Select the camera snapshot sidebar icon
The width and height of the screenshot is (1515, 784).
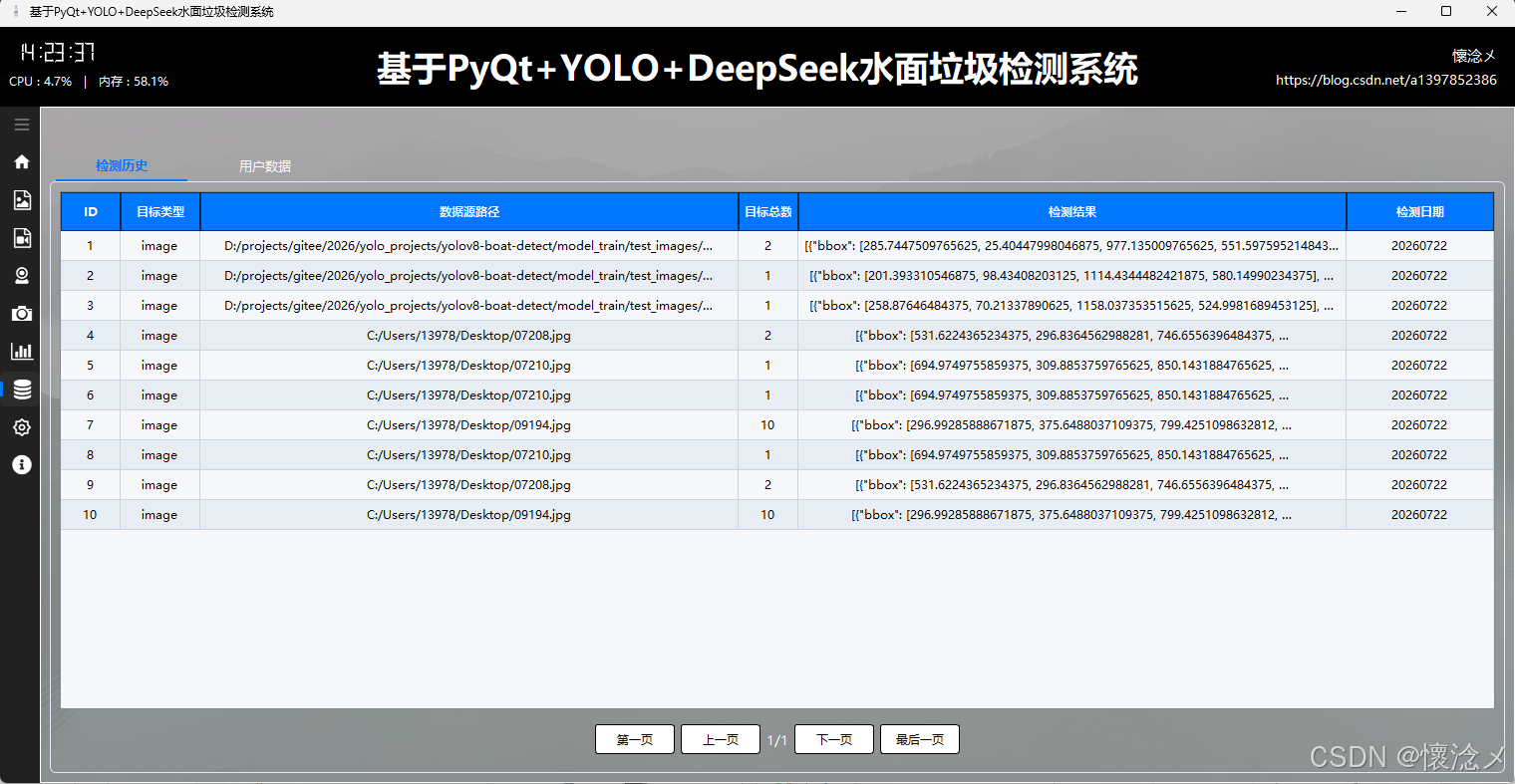[x=21, y=314]
